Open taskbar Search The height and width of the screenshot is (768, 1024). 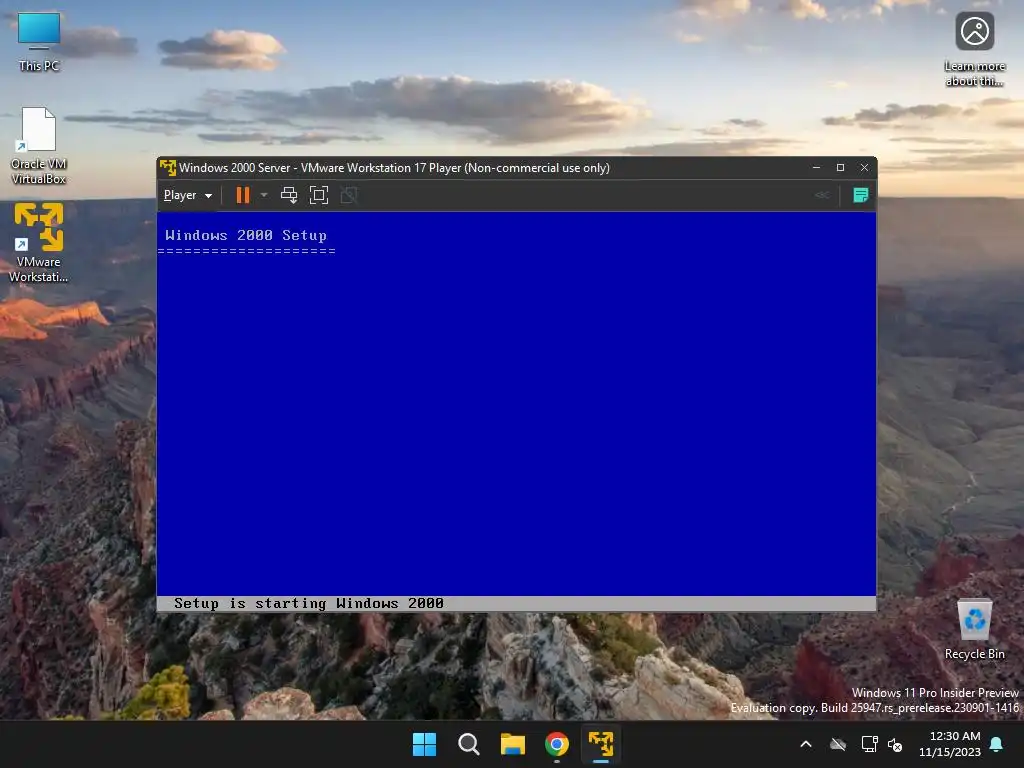click(x=469, y=744)
